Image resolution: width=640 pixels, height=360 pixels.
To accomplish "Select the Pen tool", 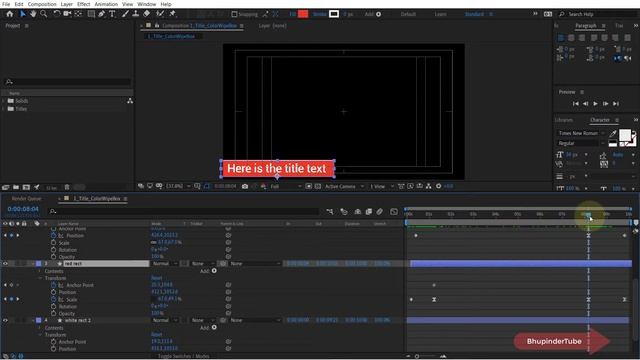I will (102, 14).
